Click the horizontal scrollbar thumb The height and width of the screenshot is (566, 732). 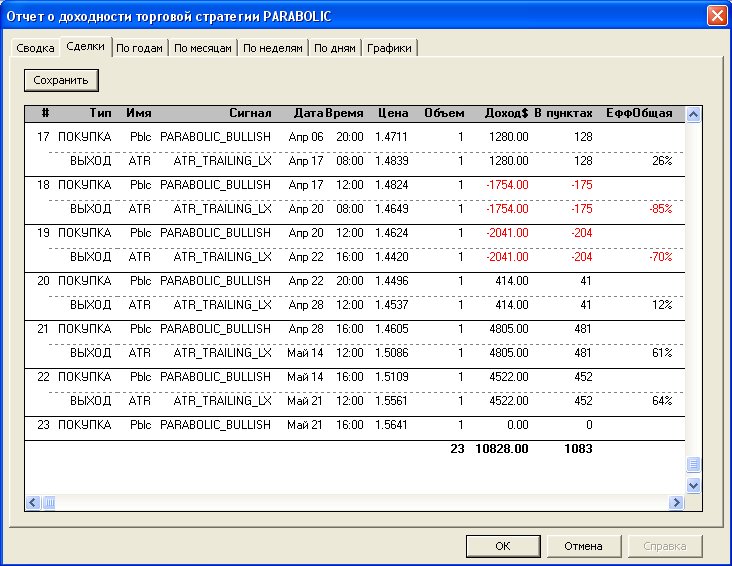pos(49,502)
